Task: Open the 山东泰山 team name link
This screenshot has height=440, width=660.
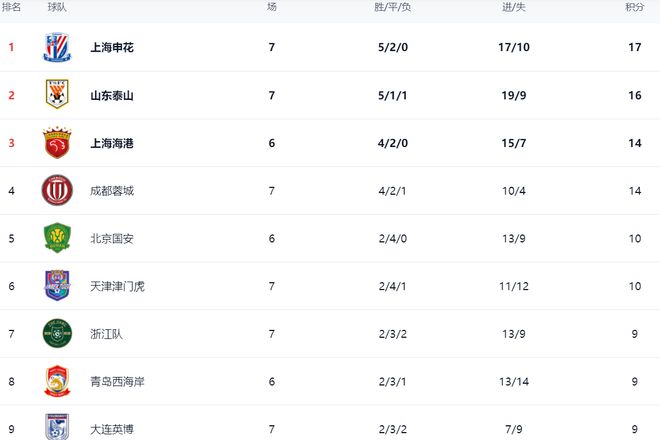Action: 112,96
